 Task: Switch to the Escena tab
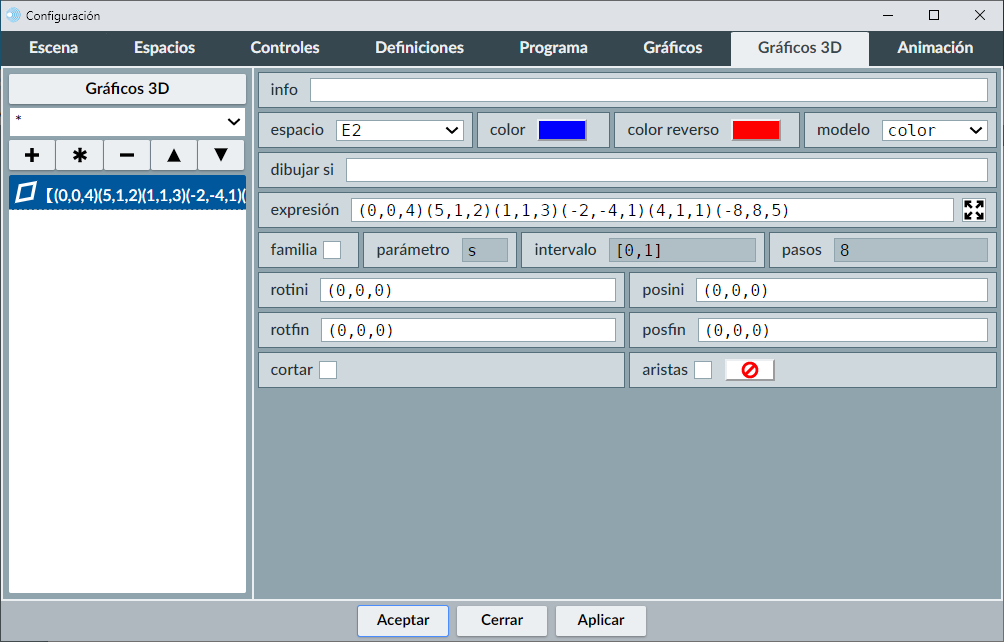point(53,48)
